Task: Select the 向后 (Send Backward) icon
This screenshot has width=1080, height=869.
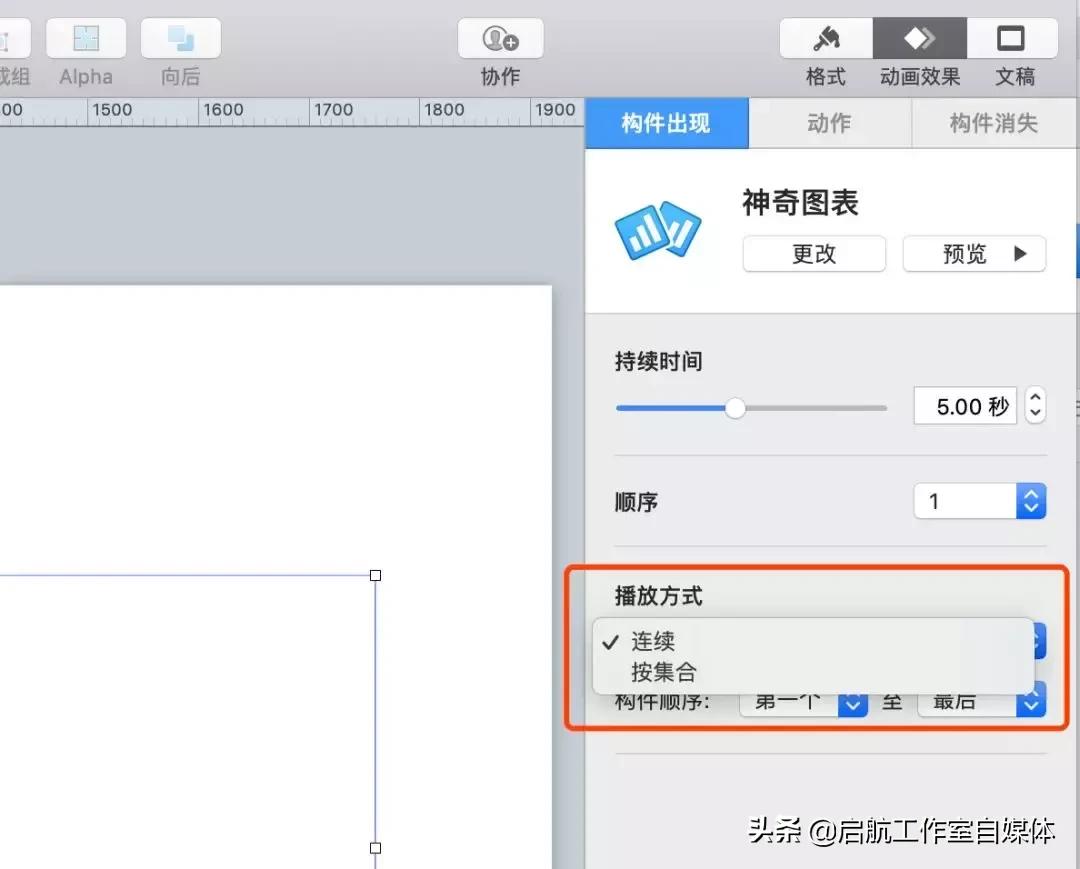Action: (180, 37)
